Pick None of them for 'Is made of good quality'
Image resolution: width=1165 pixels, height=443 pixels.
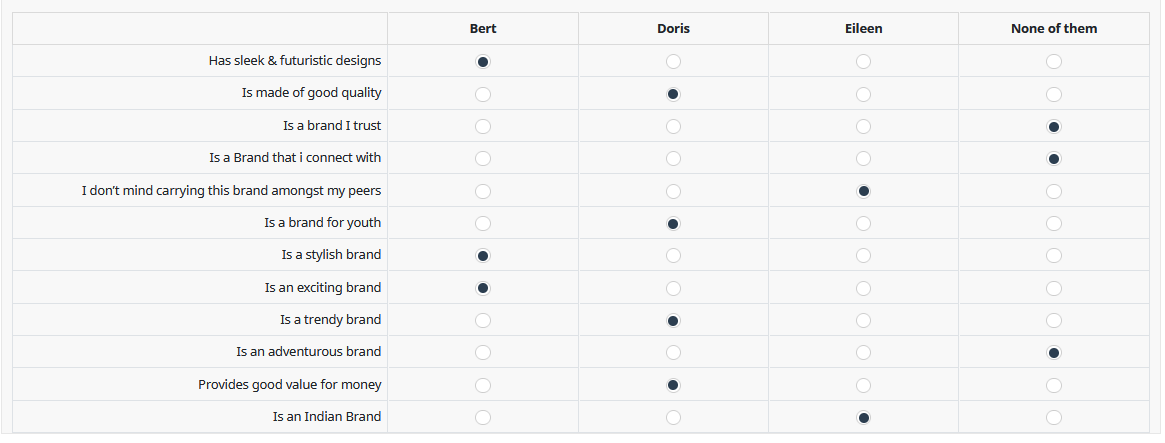(x=1053, y=94)
